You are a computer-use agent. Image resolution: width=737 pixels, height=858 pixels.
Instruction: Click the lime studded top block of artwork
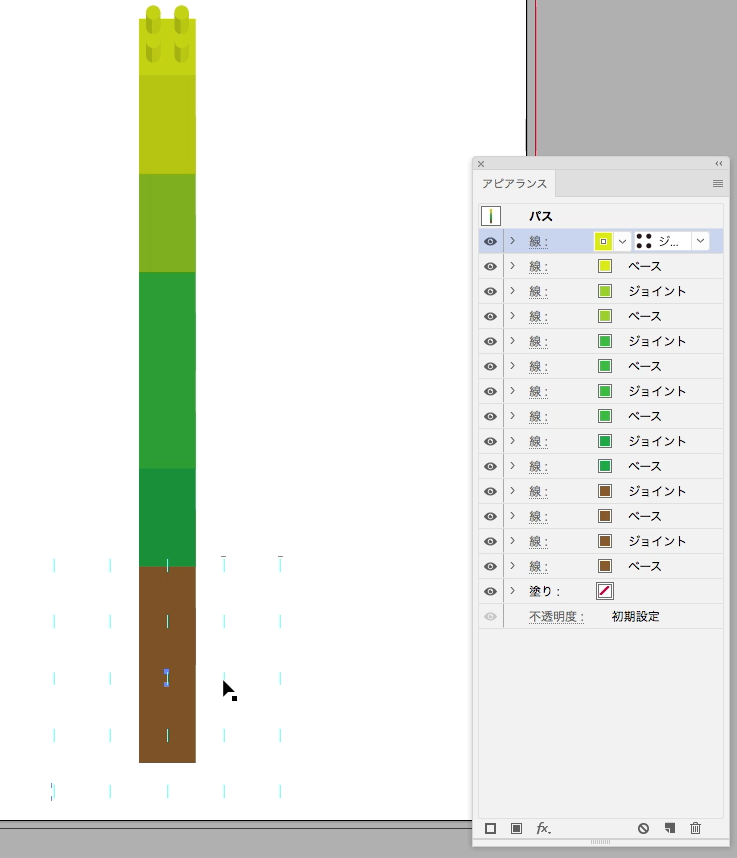[167, 40]
